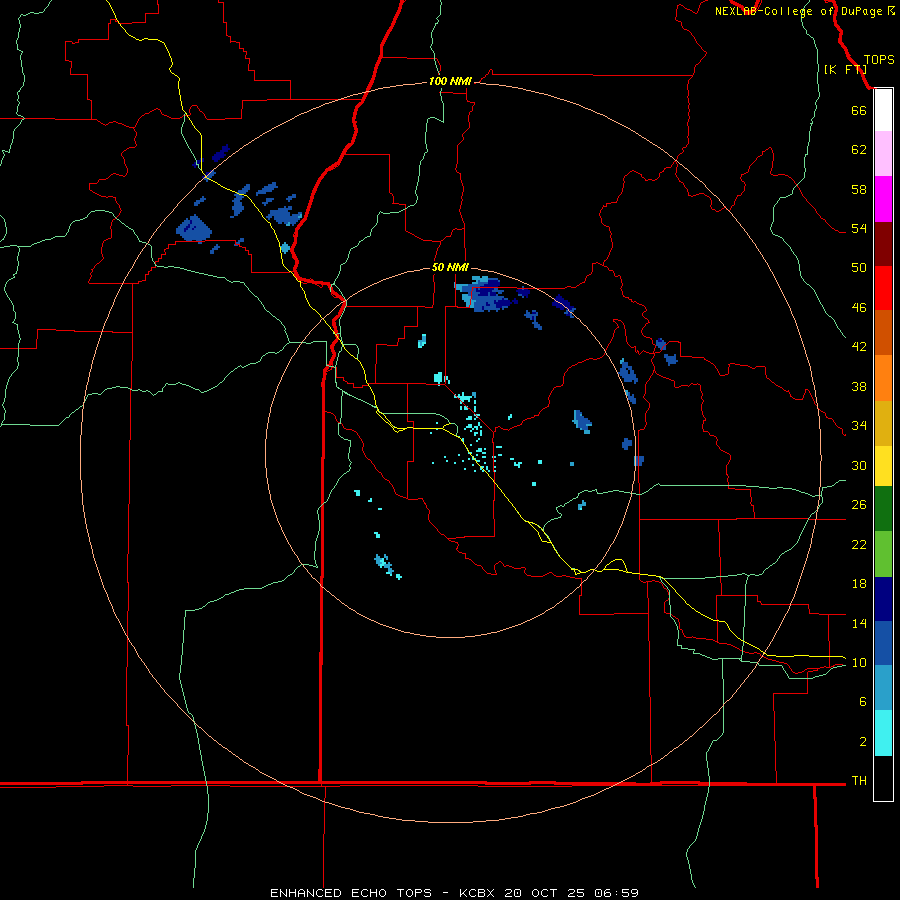Screen dimensions: 900x900
Task: Click the bright yellow legend swatch
Action: [883, 466]
